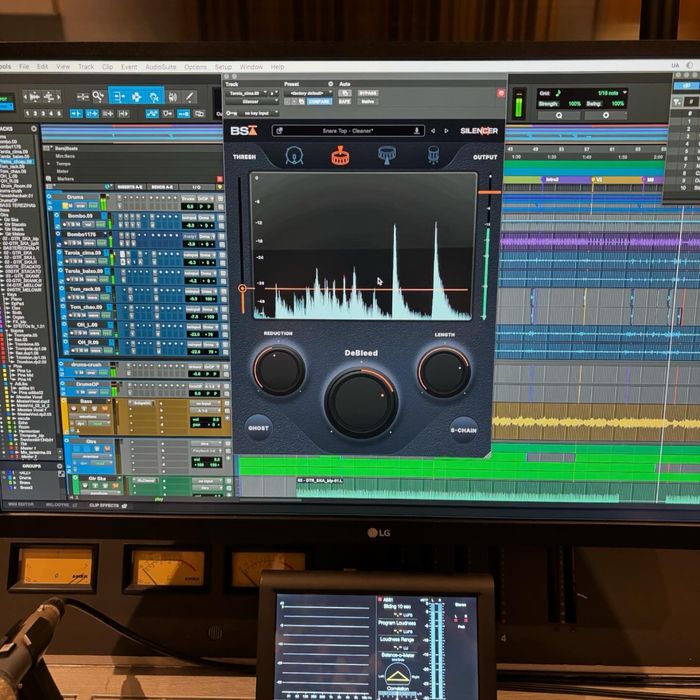Viewport: 700px width, 700px height.
Task: Click the MELODYNE tab at bottom
Action: tap(62, 505)
